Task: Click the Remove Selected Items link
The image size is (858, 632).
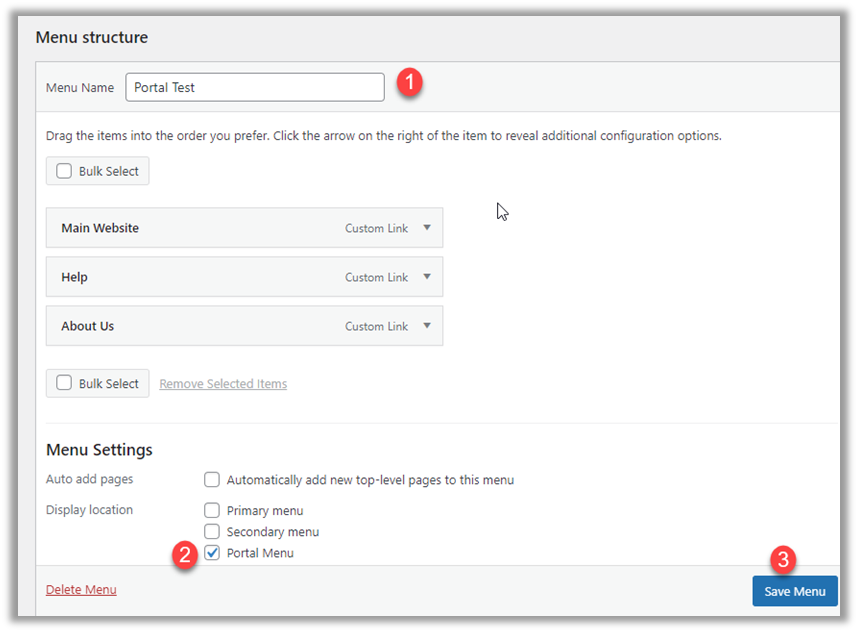Action: pos(223,384)
